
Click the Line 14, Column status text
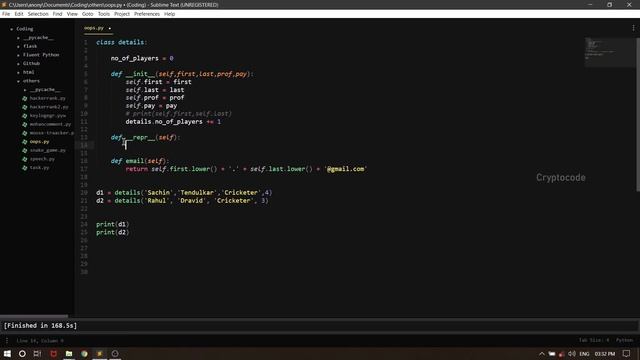pos(40,340)
